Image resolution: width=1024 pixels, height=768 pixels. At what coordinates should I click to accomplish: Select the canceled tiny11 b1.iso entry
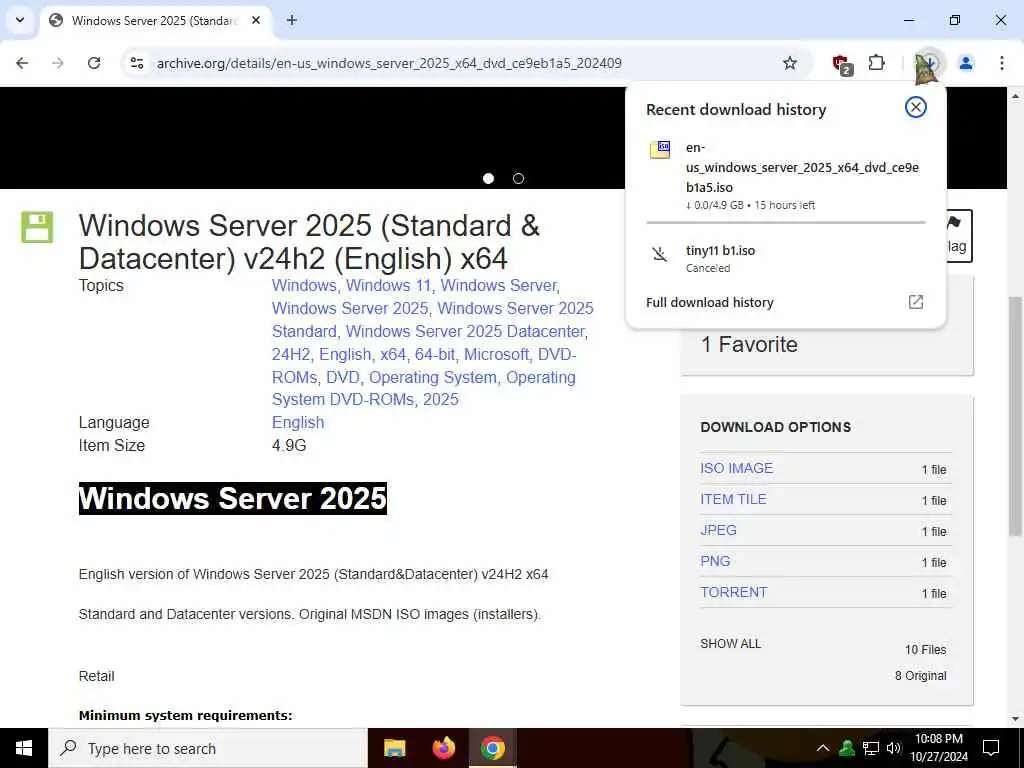[x=786, y=258]
